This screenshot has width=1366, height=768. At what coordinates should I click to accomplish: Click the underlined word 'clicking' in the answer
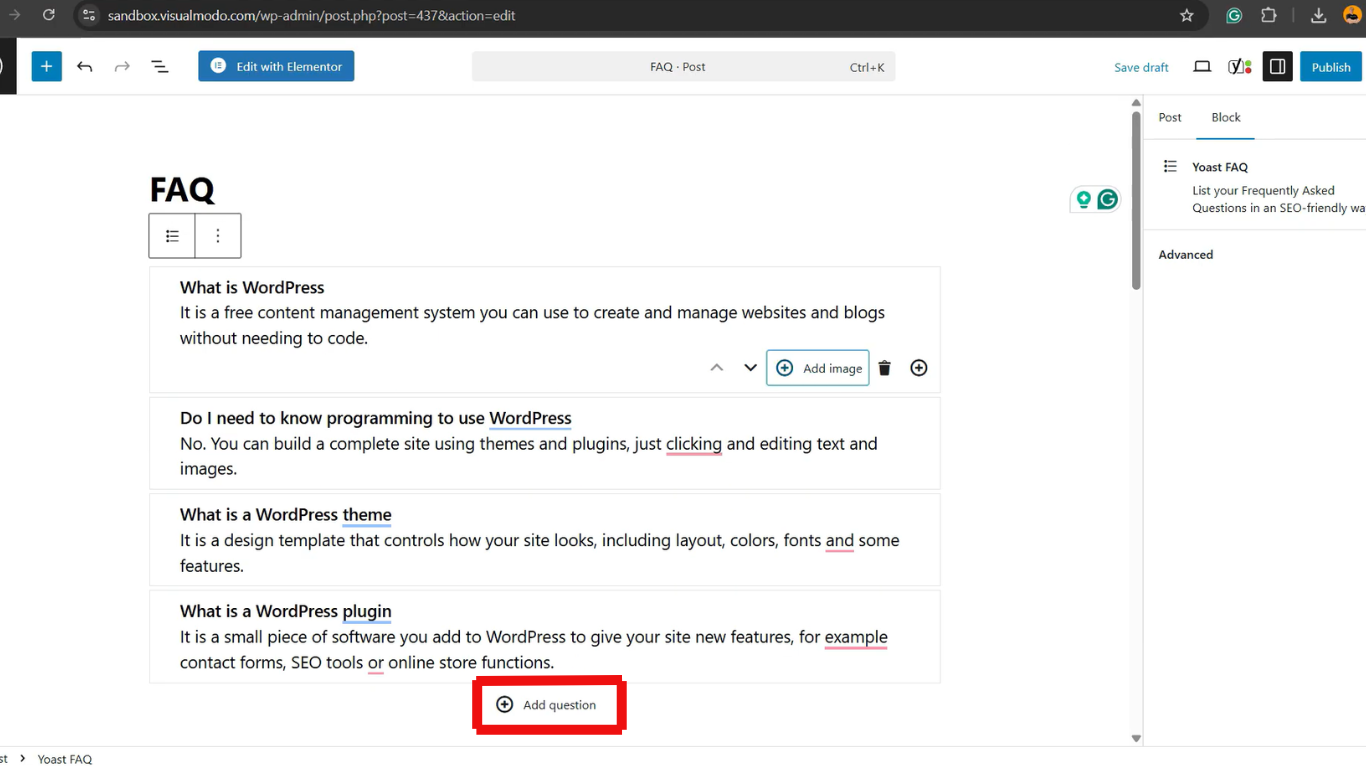click(694, 444)
